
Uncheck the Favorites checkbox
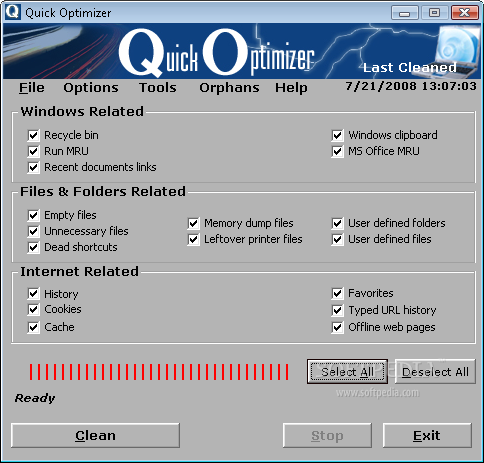(337, 293)
